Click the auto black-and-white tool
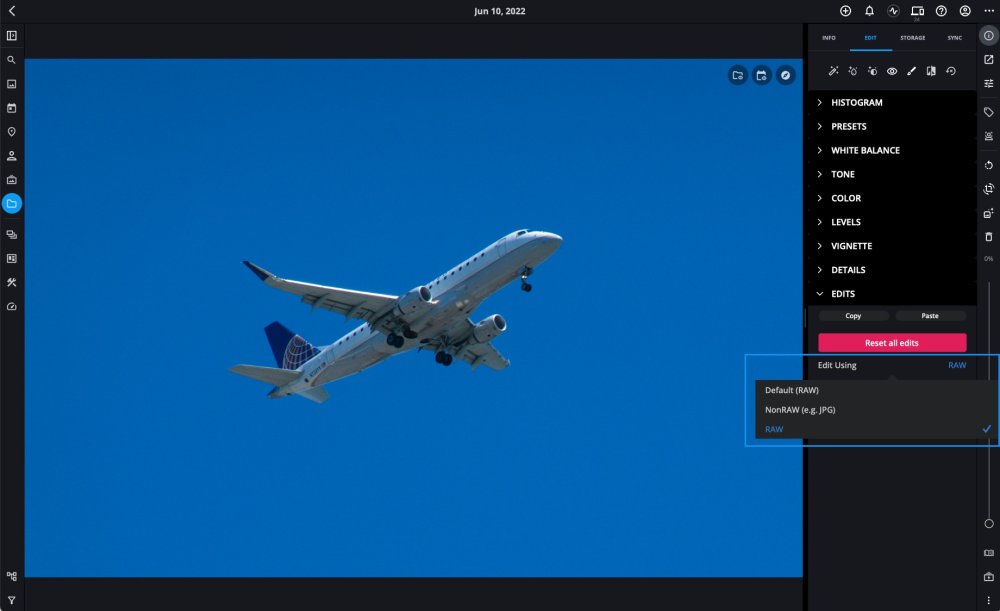Image resolution: width=1000 pixels, height=611 pixels. 872,71
